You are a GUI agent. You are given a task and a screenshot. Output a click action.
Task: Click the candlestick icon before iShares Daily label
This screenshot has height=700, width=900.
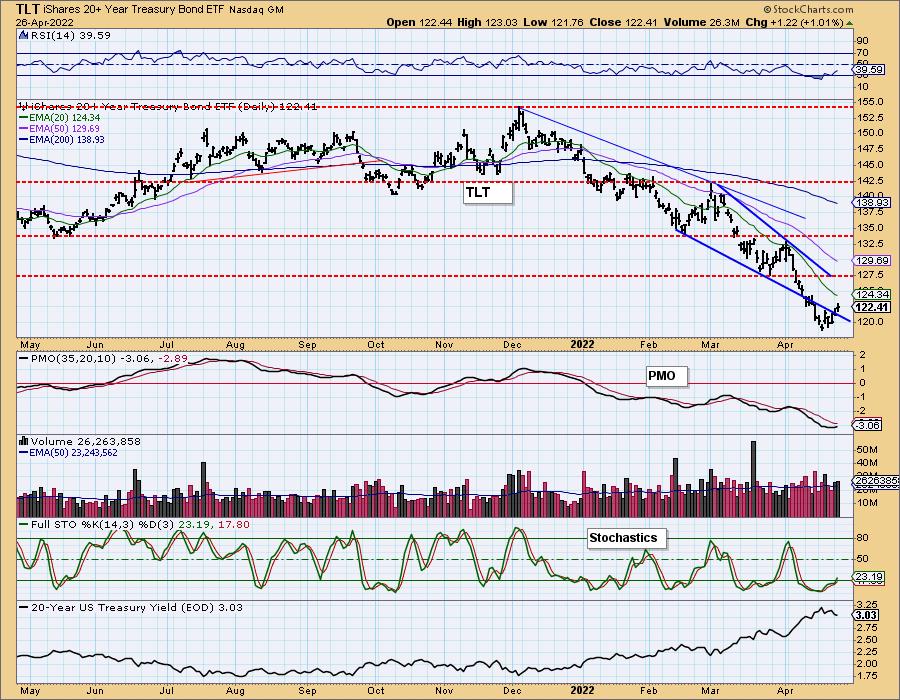point(23,106)
